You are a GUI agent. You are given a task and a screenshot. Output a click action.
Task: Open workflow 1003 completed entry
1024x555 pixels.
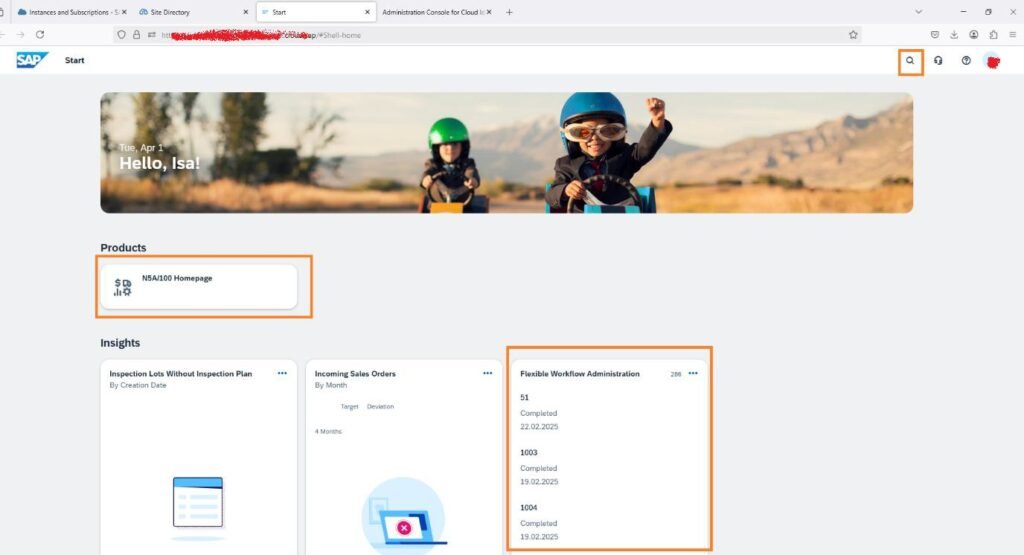529,453
